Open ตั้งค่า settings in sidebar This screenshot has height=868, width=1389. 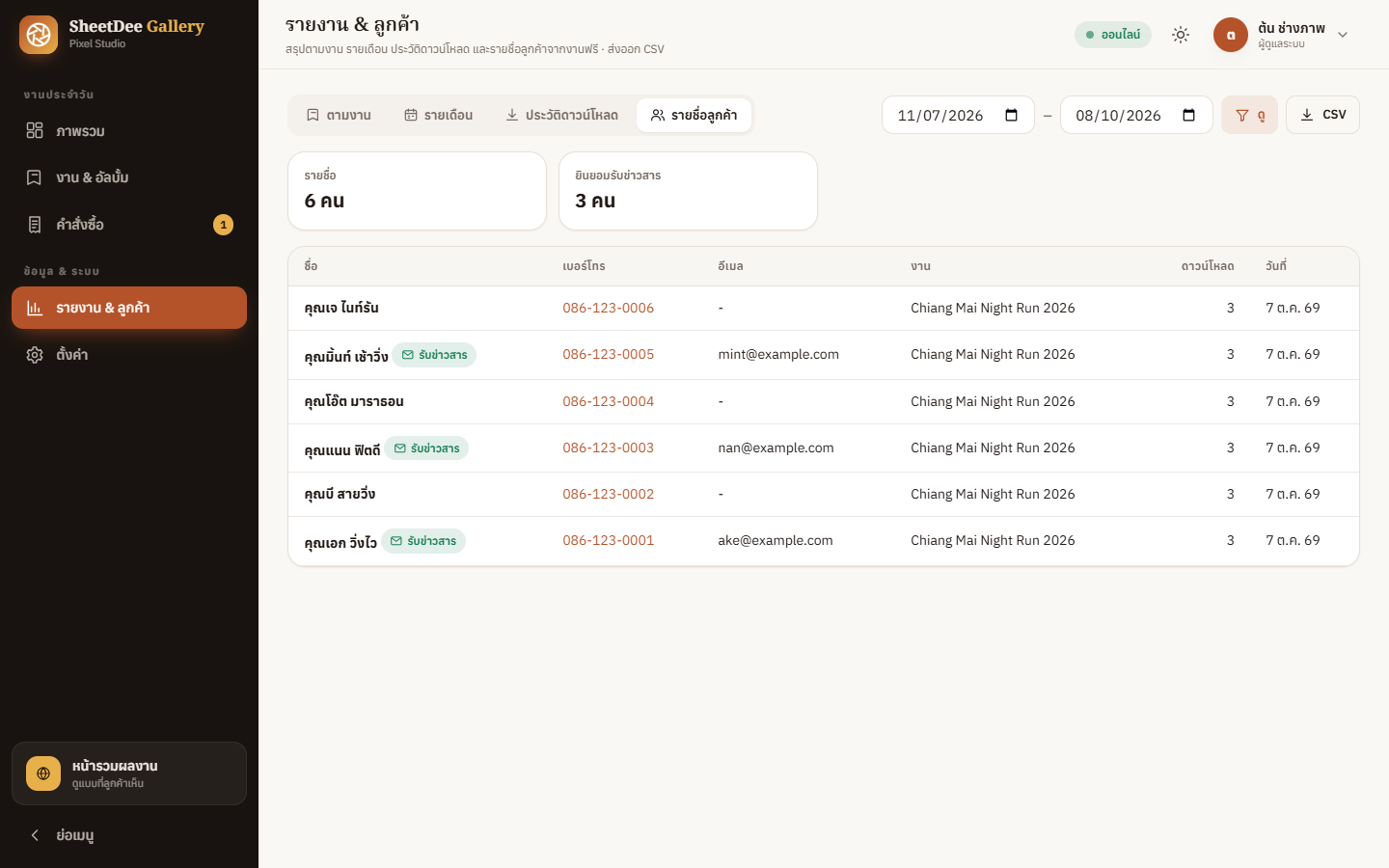click(129, 355)
